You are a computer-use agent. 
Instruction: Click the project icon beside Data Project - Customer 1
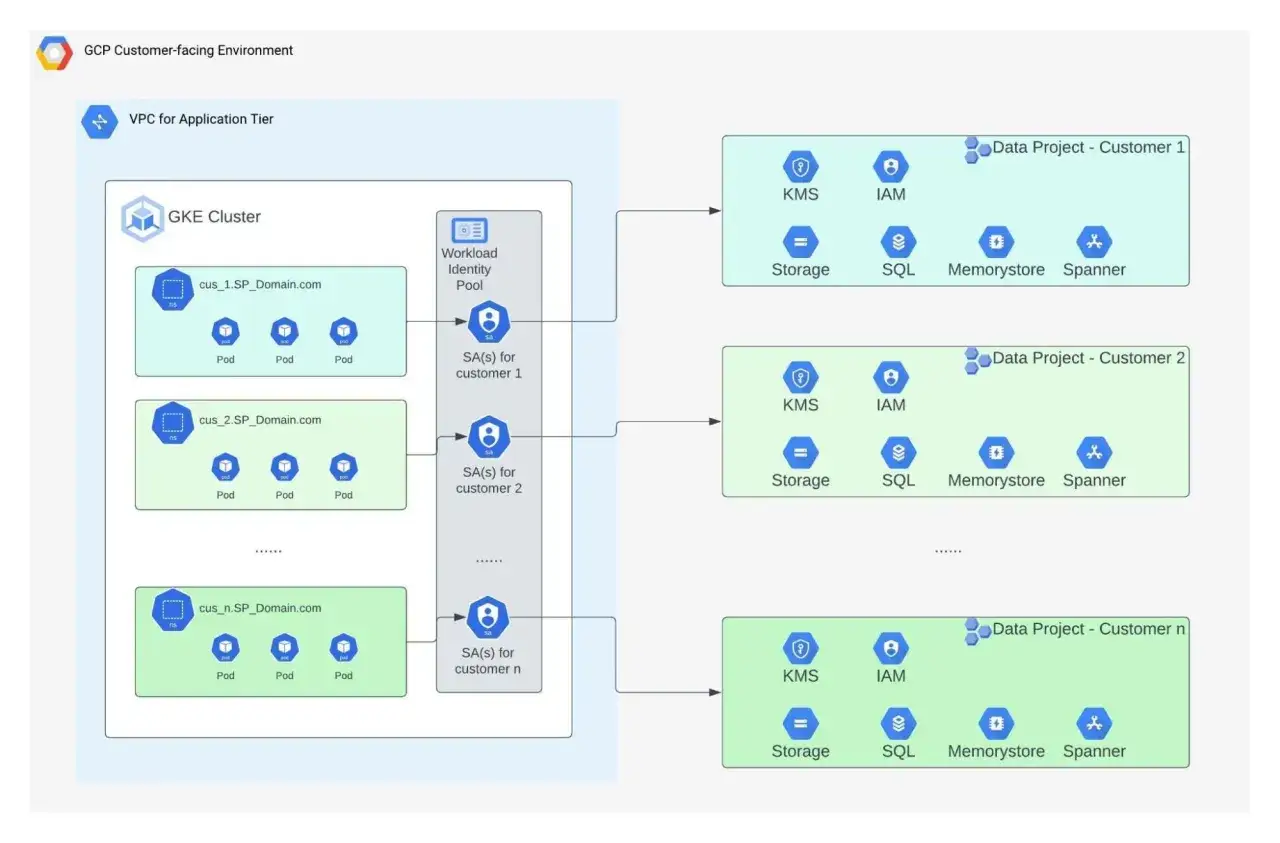[977, 150]
